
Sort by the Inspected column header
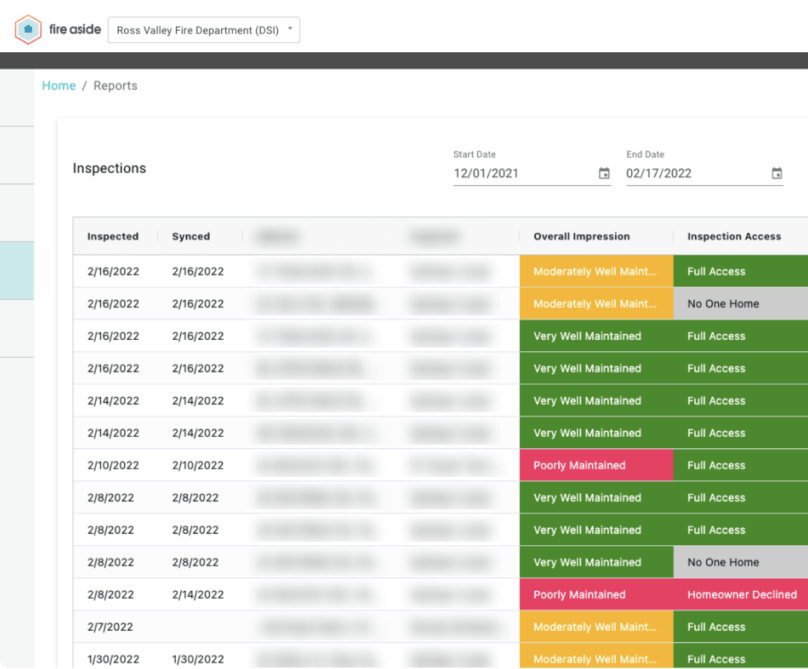[x=113, y=237]
